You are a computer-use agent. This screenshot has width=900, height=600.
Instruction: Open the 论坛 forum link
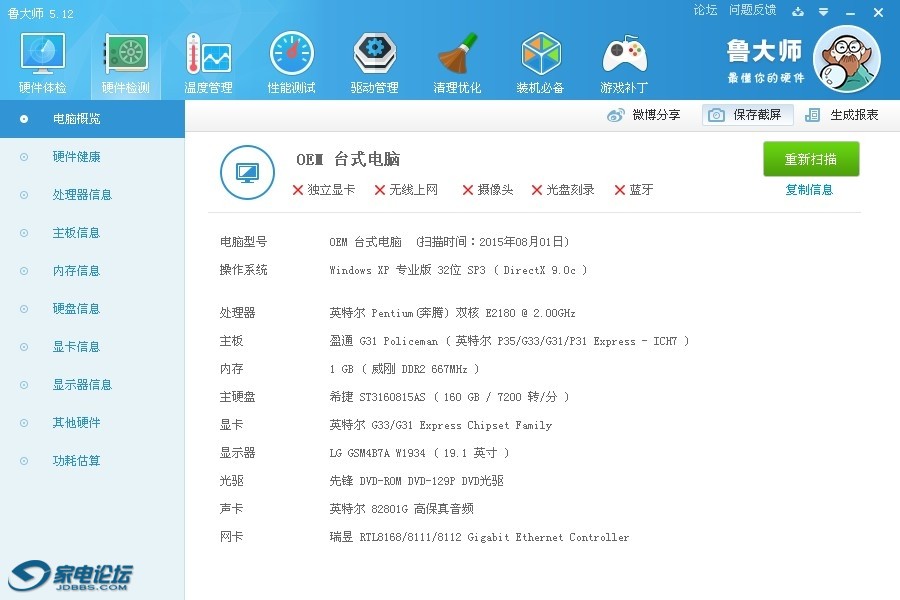[x=705, y=10]
